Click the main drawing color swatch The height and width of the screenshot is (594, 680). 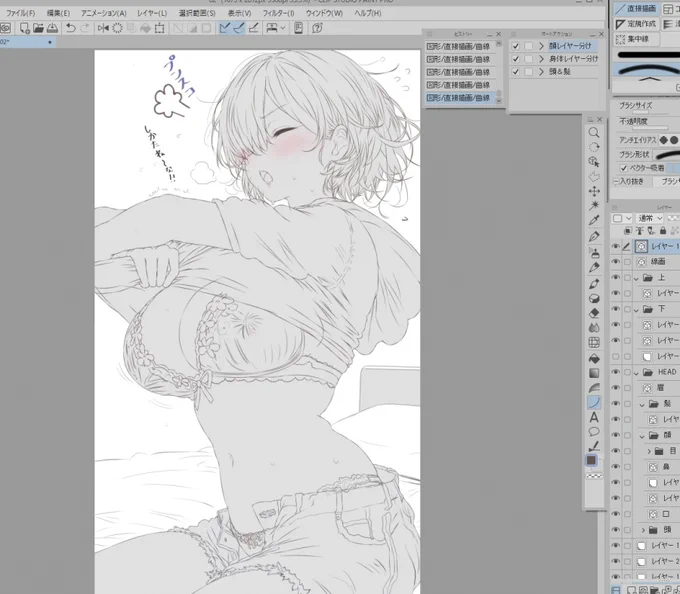coord(591,460)
